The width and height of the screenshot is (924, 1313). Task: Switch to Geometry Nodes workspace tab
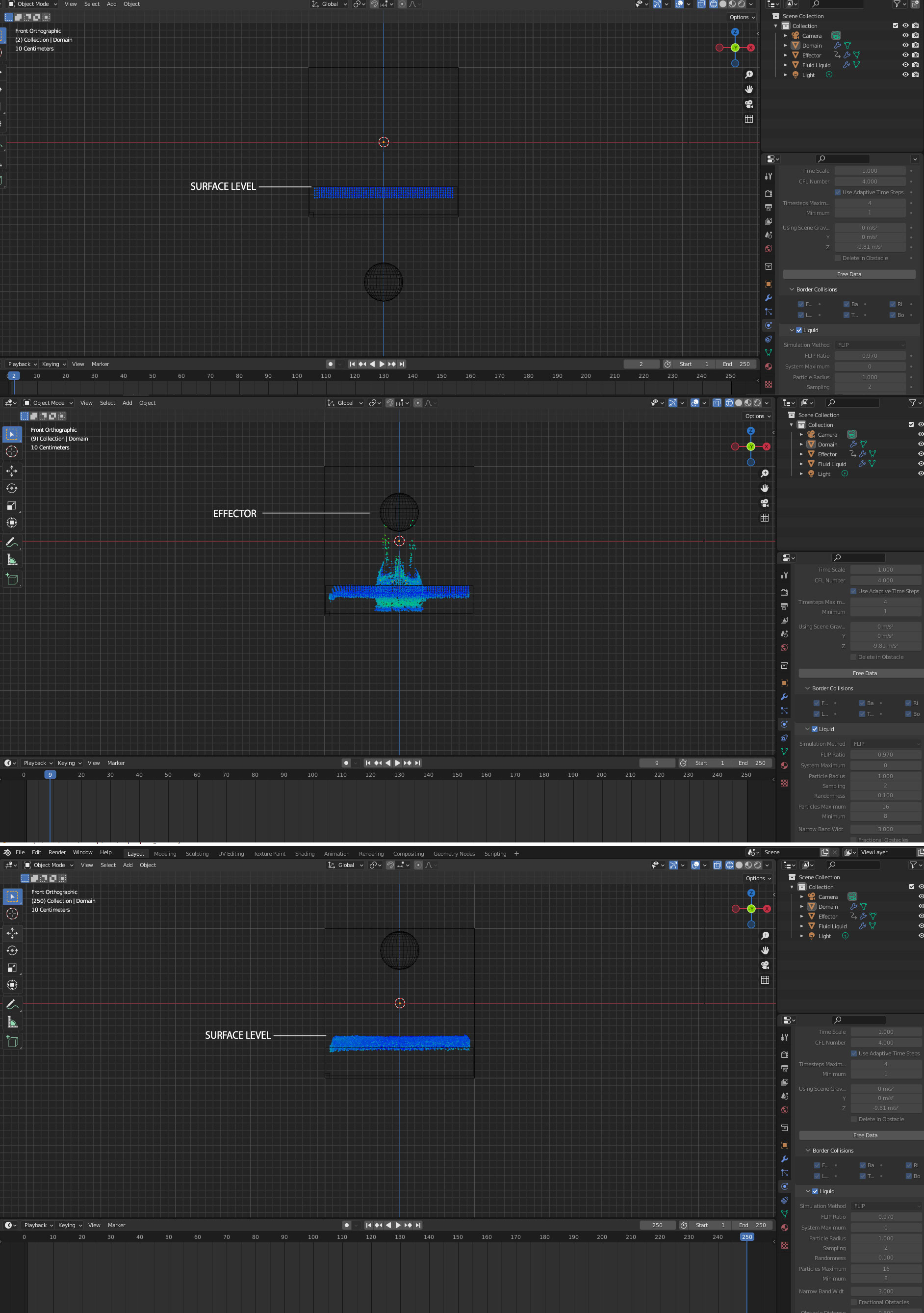(454, 854)
